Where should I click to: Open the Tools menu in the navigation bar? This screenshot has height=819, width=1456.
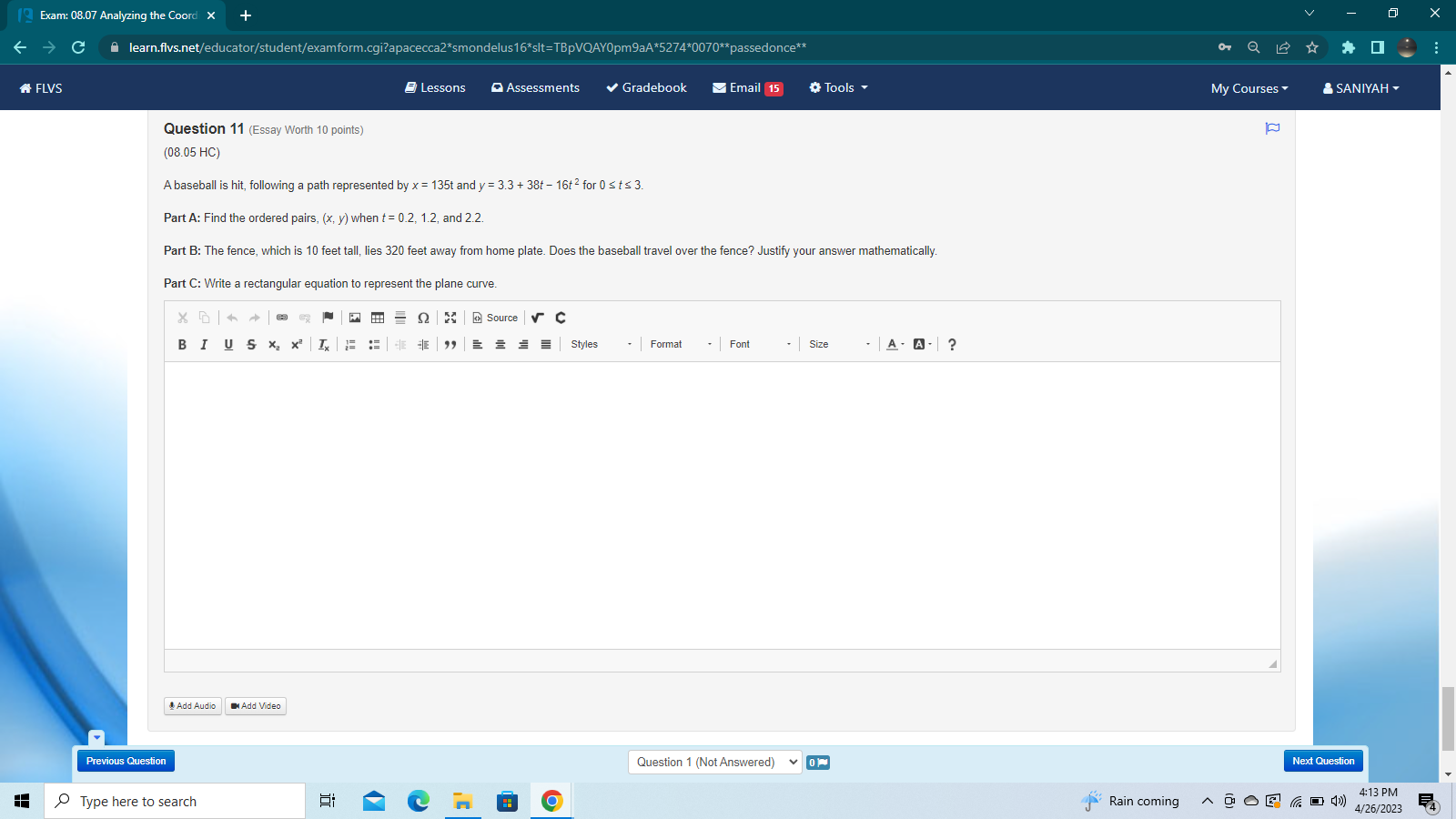(836, 87)
